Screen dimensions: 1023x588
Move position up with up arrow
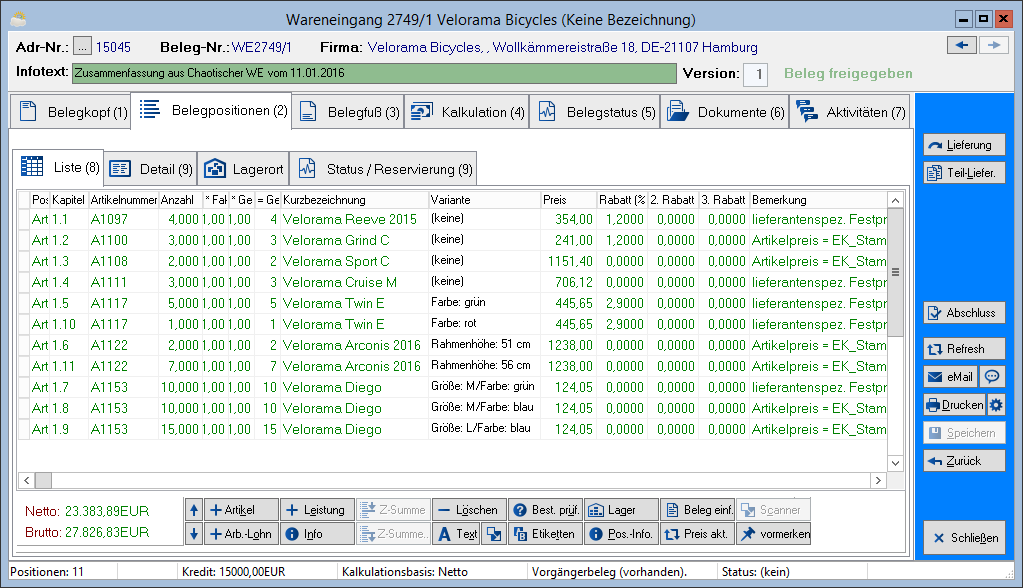[x=194, y=510]
